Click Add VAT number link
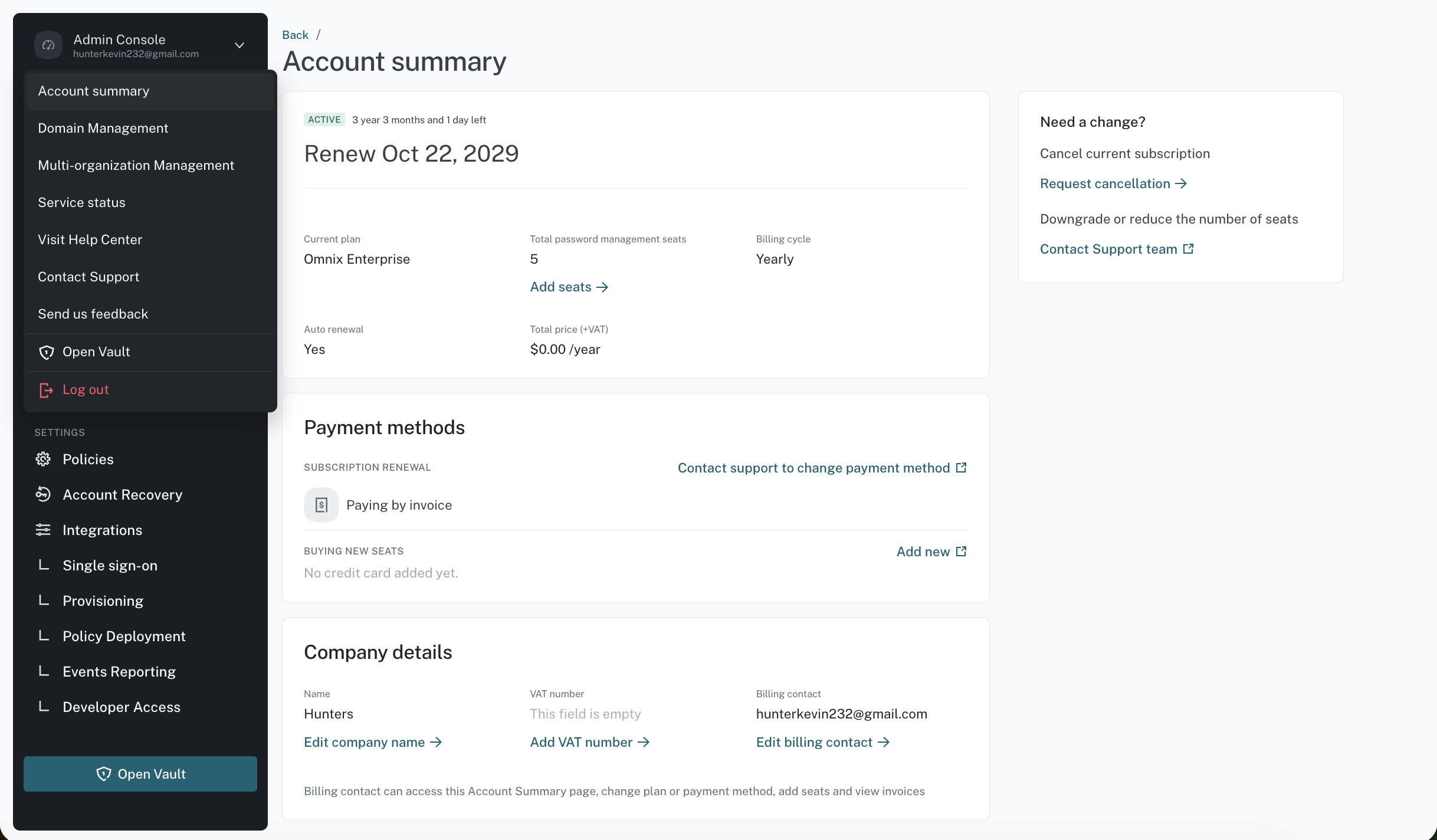Screen dimensions: 1437x840 click(x=590, y=742)
